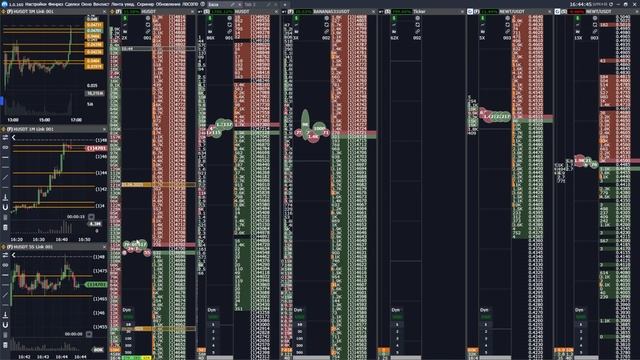Toggle magnet snap in HUSDT 5S chart

tap(5, 325)
